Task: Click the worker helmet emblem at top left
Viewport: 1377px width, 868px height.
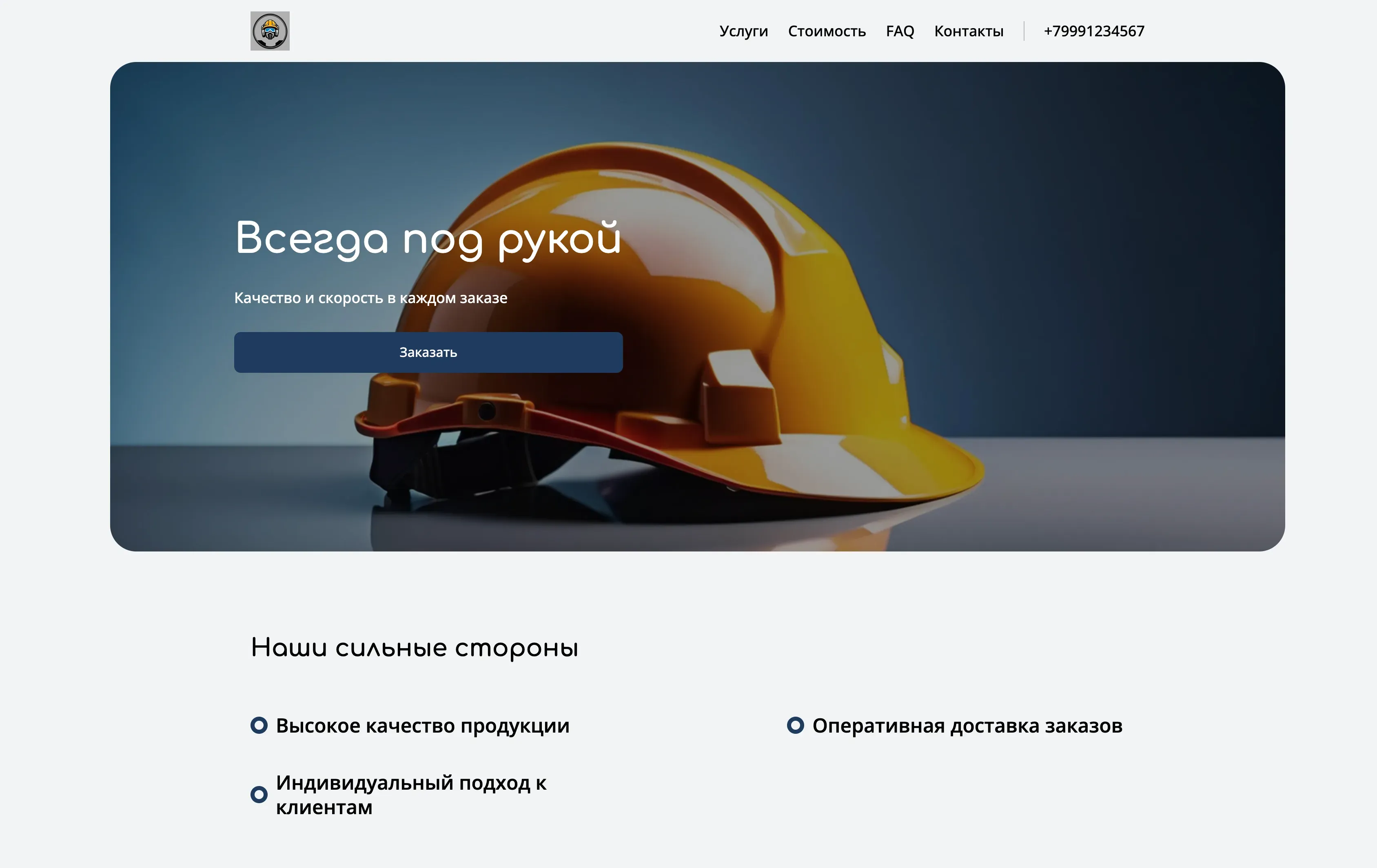Action: point(271,31)
